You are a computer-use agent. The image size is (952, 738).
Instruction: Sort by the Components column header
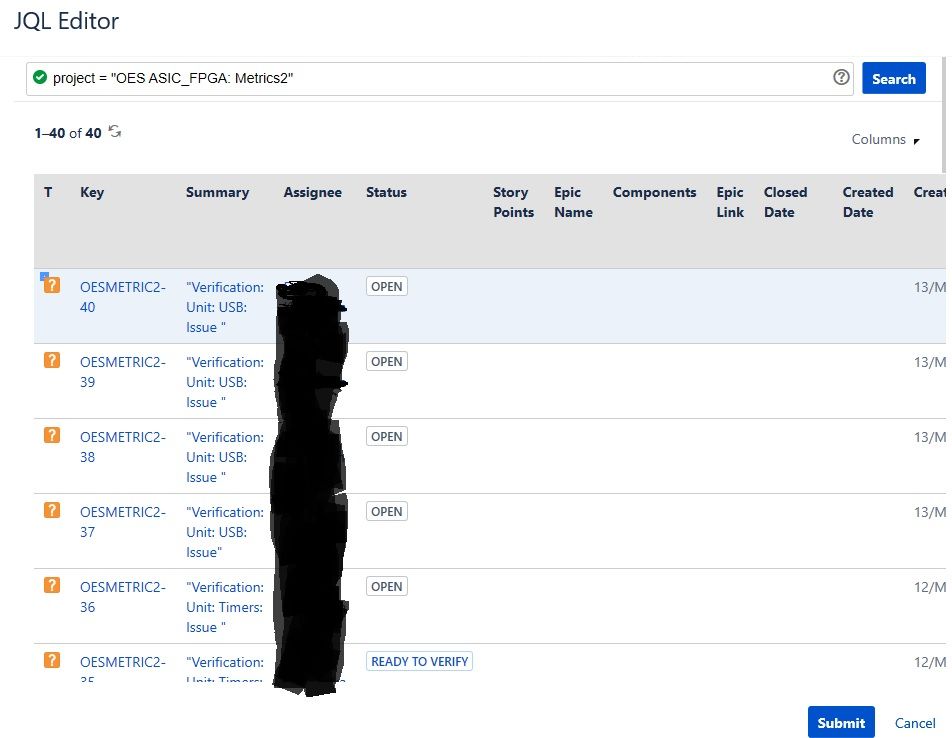(x=654, y=192)
